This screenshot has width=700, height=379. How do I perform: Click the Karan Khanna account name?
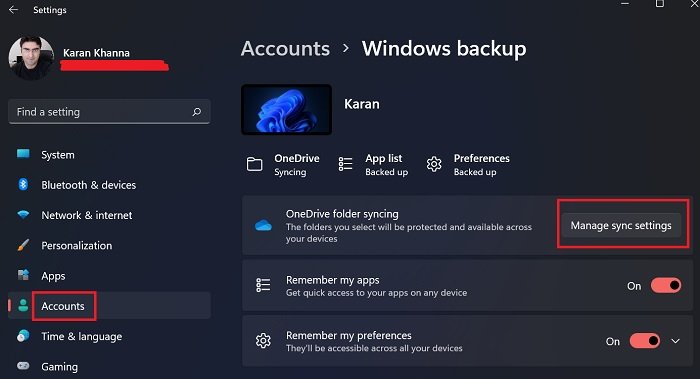[x=96, y=53]
